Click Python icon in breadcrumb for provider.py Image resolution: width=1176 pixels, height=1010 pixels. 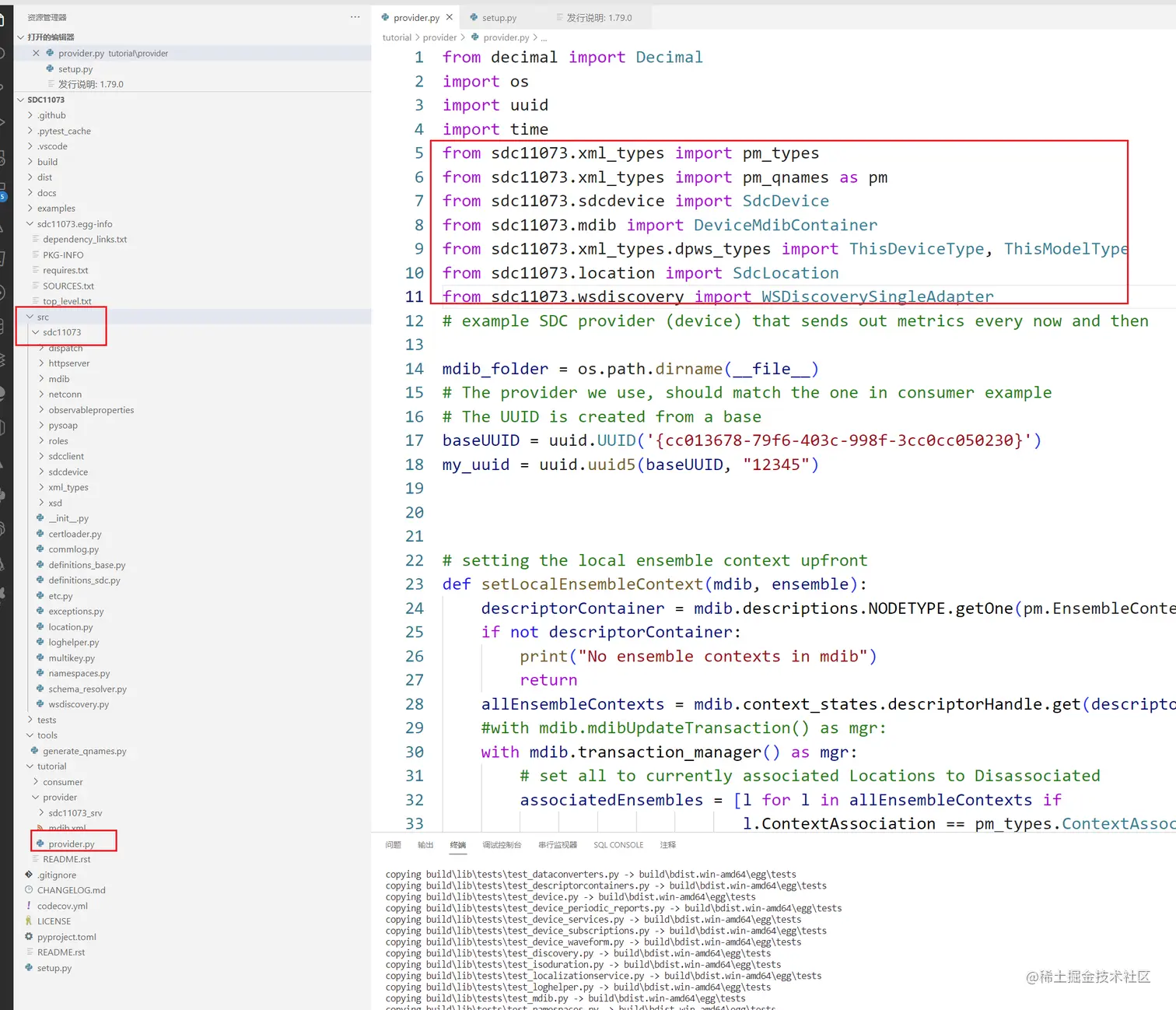pos(475,37)
